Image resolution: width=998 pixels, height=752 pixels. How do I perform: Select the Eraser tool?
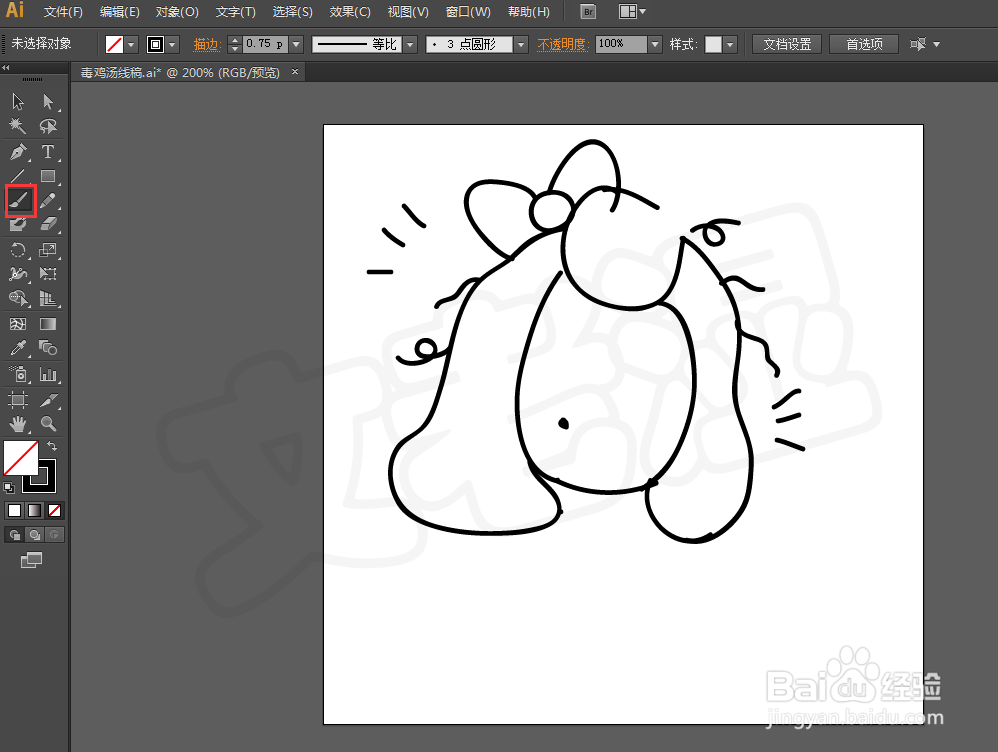click(48, 224)
